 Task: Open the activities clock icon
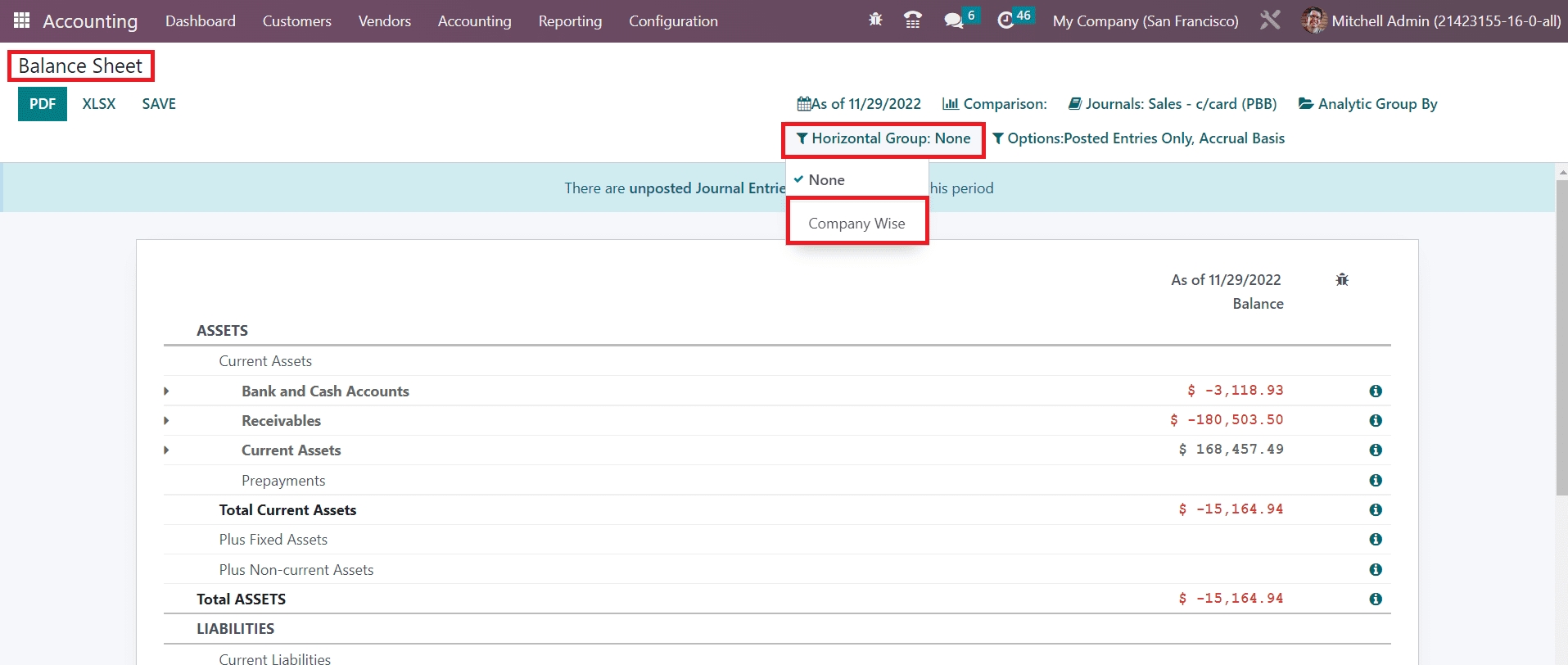click(1006, 20)
